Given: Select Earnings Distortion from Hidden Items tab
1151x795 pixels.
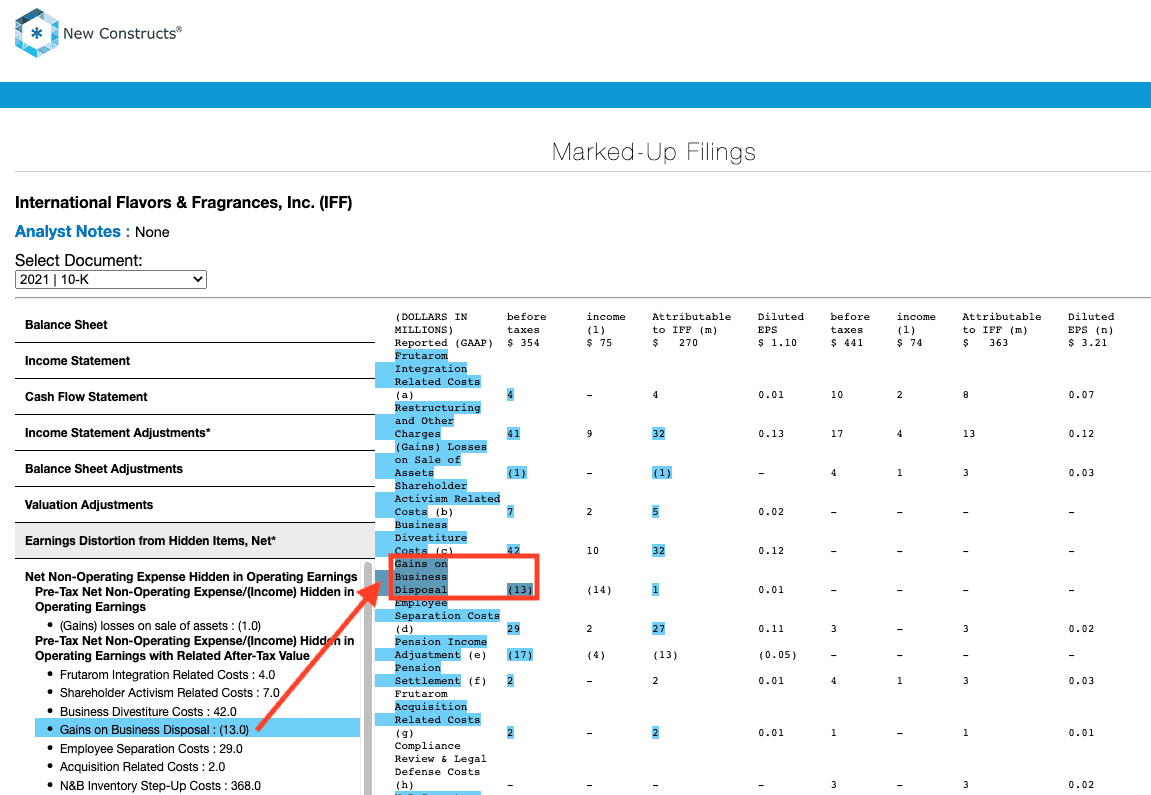Looking at the screenshot, I should [195, 540].
